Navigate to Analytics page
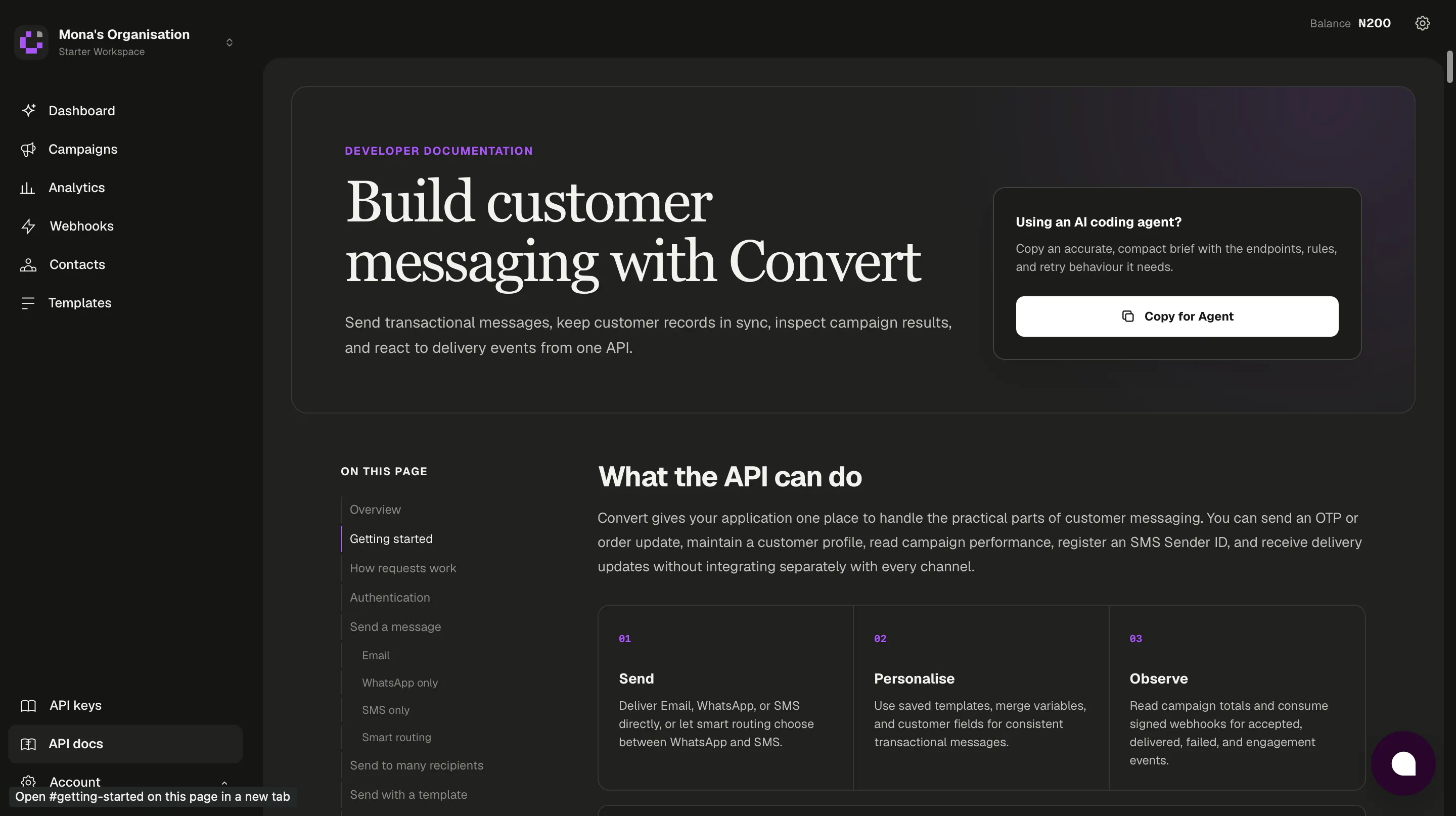Viewport: 1456px width, 816px height. pyautogui.click(x=125, y=188)
